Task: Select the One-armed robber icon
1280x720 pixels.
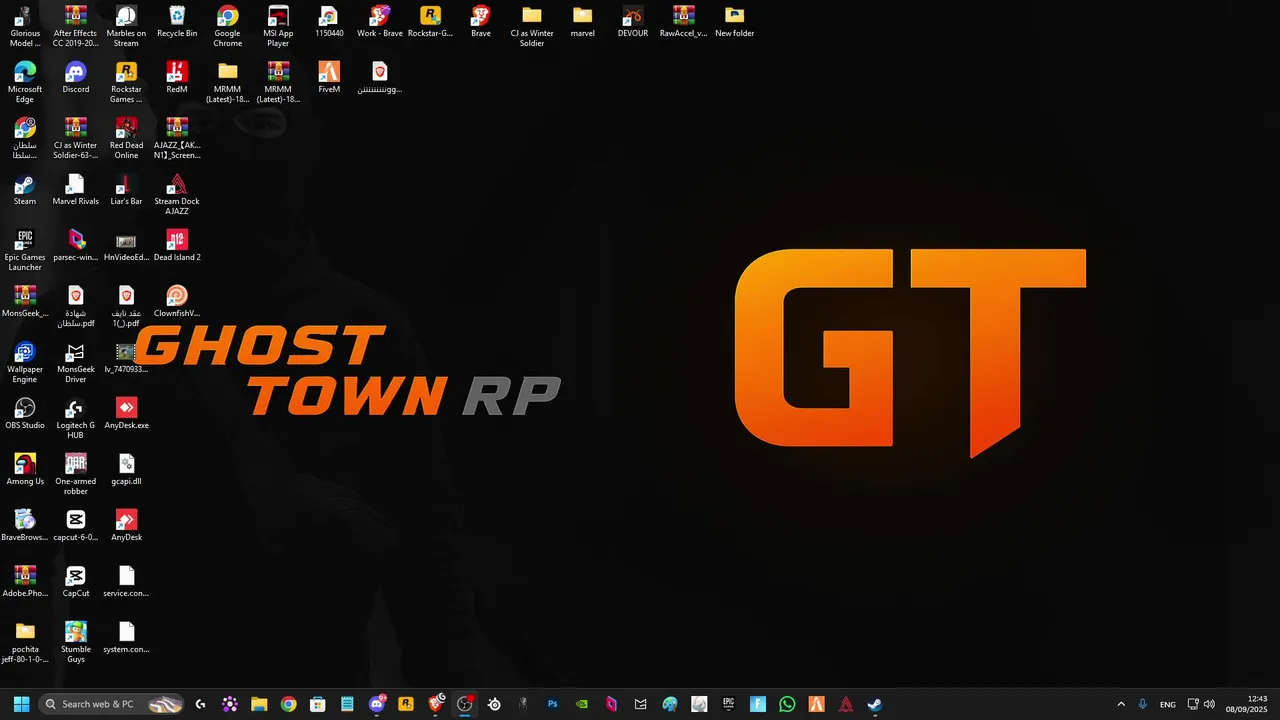Action: [x=75, y=474]
